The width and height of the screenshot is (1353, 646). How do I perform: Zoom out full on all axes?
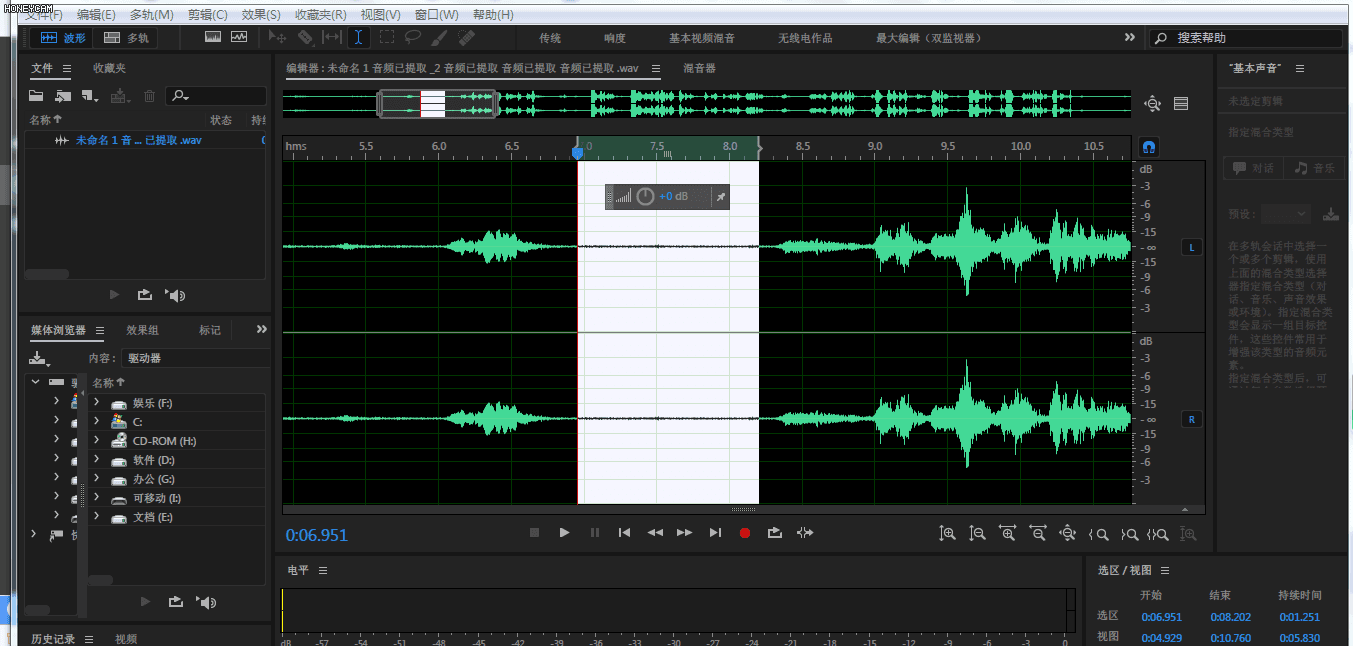pos(1067,533)
